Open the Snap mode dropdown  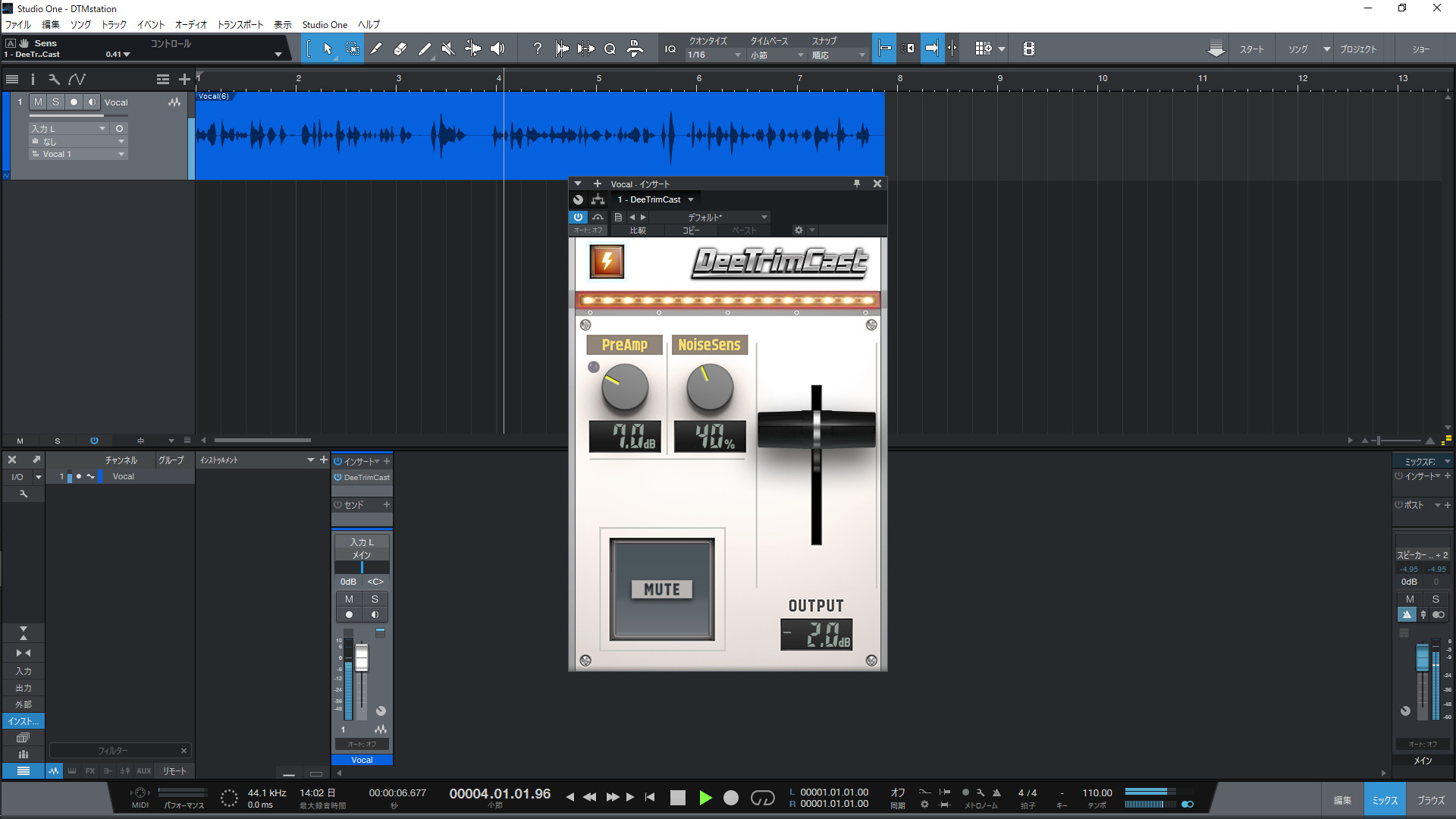click(838, 55)
